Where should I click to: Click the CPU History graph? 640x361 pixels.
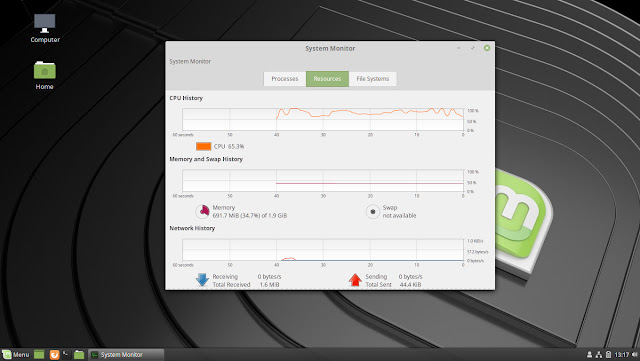pos(323,119)
